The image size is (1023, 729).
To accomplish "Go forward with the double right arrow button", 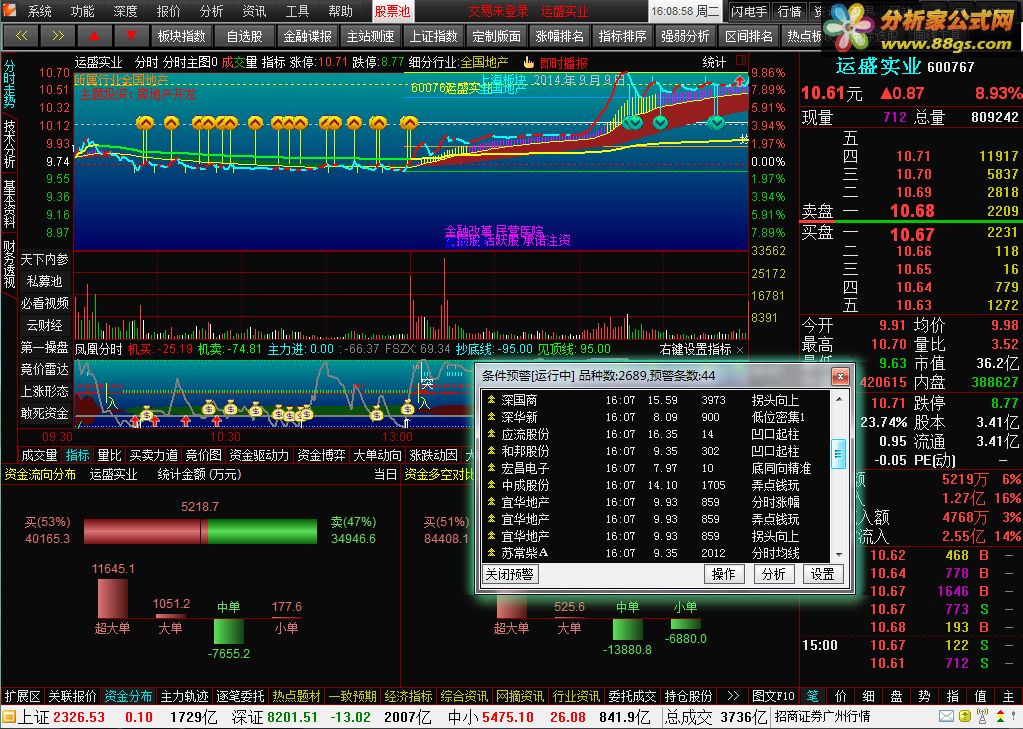I will click(58, 36).
